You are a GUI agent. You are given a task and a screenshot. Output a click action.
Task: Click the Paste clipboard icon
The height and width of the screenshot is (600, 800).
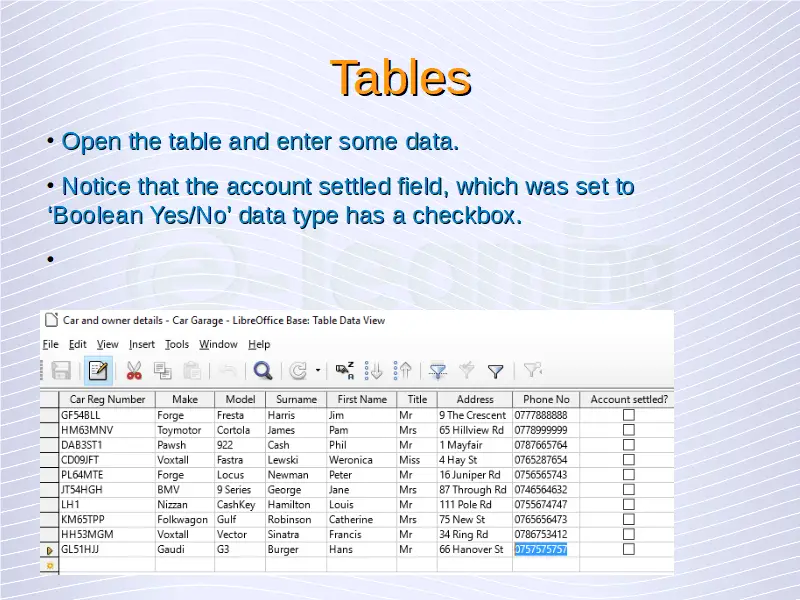(x=192, y=370)
